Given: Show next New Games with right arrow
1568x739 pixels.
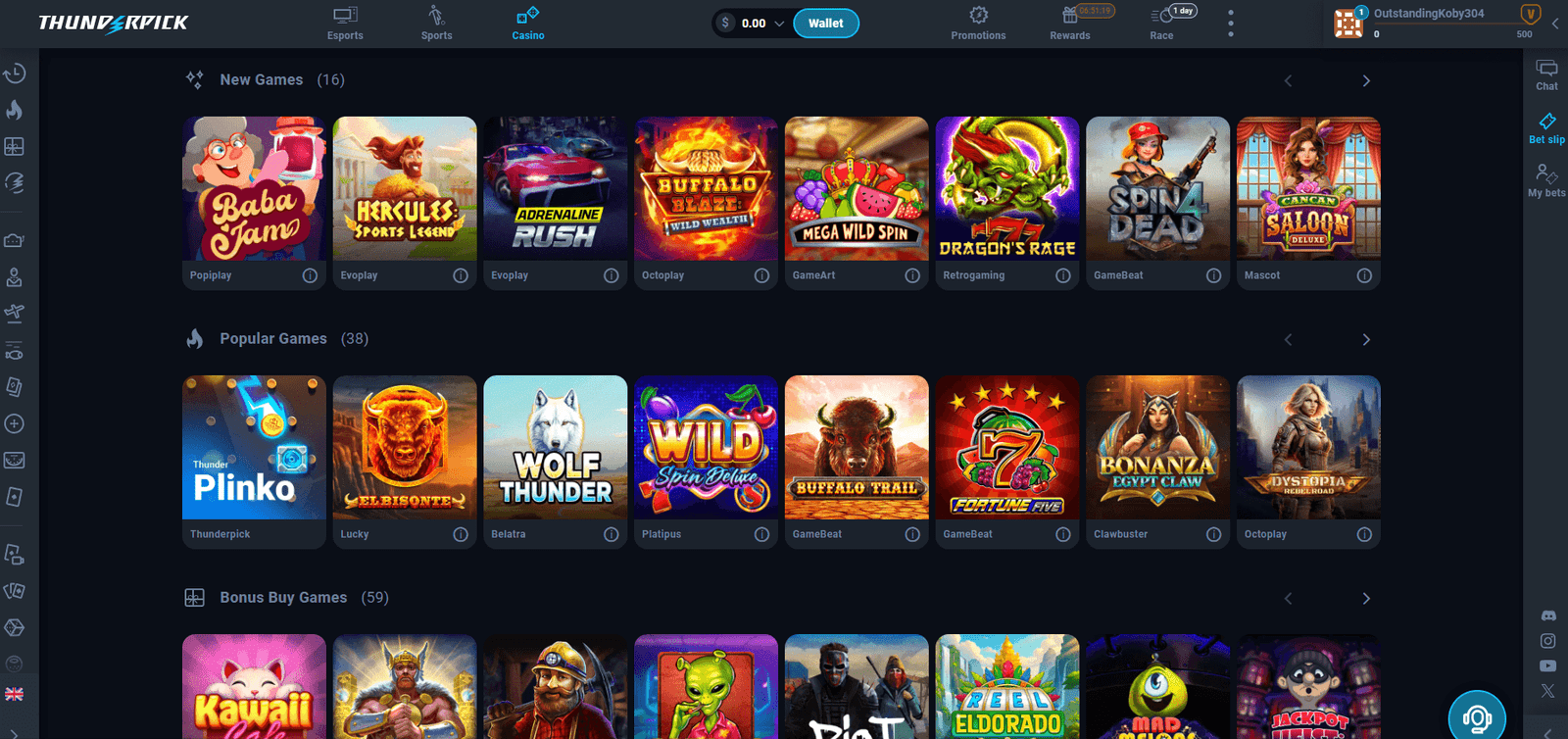Looking at the screenshot, I should pos(1366,80).
